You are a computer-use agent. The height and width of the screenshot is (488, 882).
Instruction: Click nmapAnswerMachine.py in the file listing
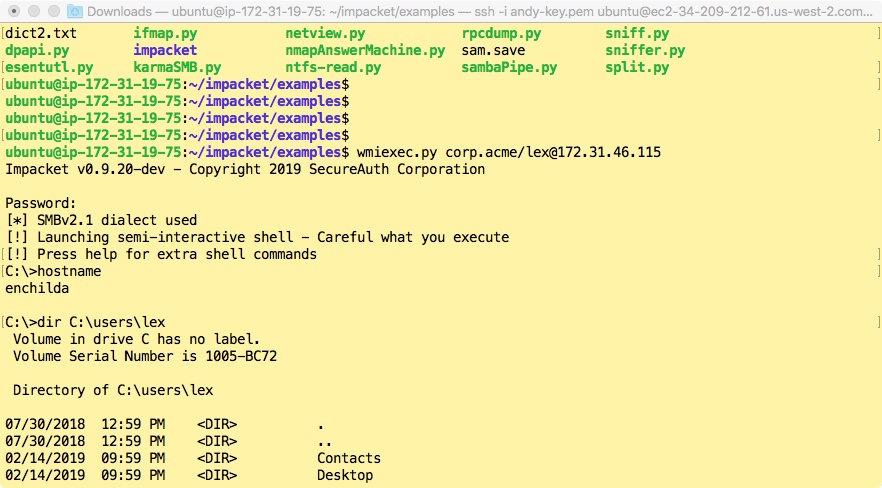(365, 50)
